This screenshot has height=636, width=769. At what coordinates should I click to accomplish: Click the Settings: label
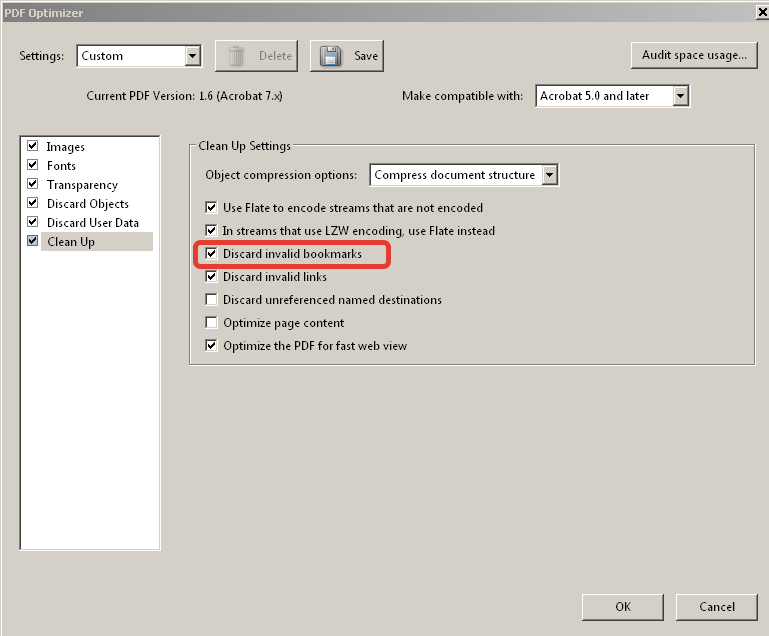coord(42,56)
